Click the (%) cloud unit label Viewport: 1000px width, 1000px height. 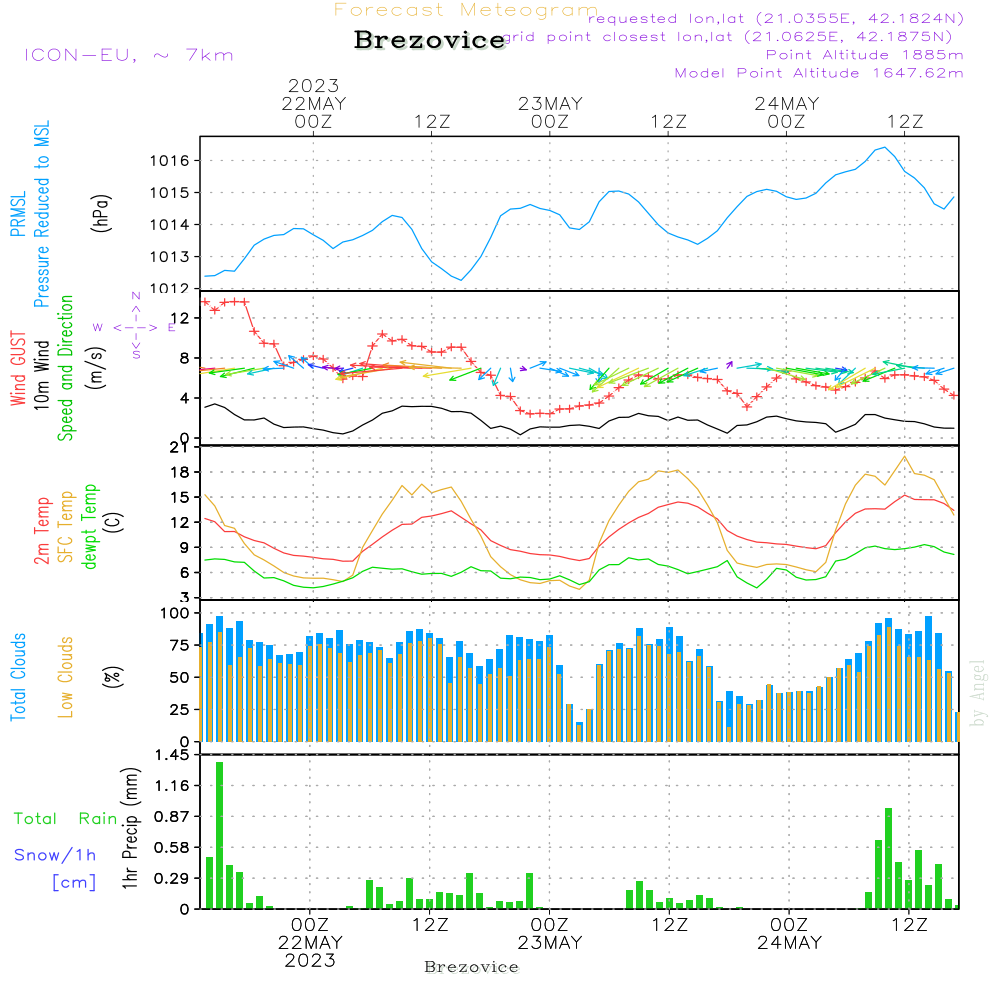(x=113, y=677)
